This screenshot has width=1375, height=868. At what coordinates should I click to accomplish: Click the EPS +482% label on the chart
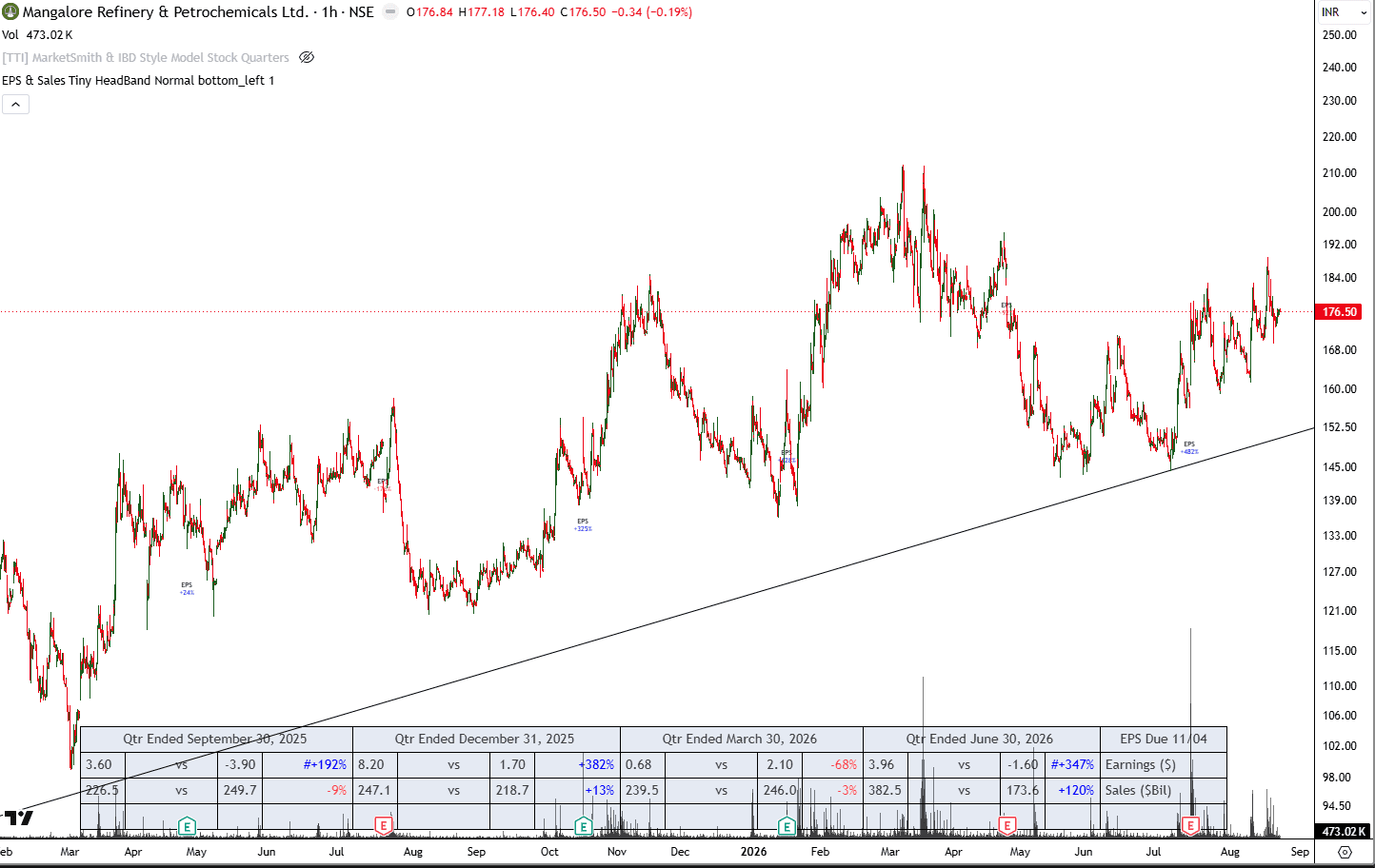tap(1189, 448)
